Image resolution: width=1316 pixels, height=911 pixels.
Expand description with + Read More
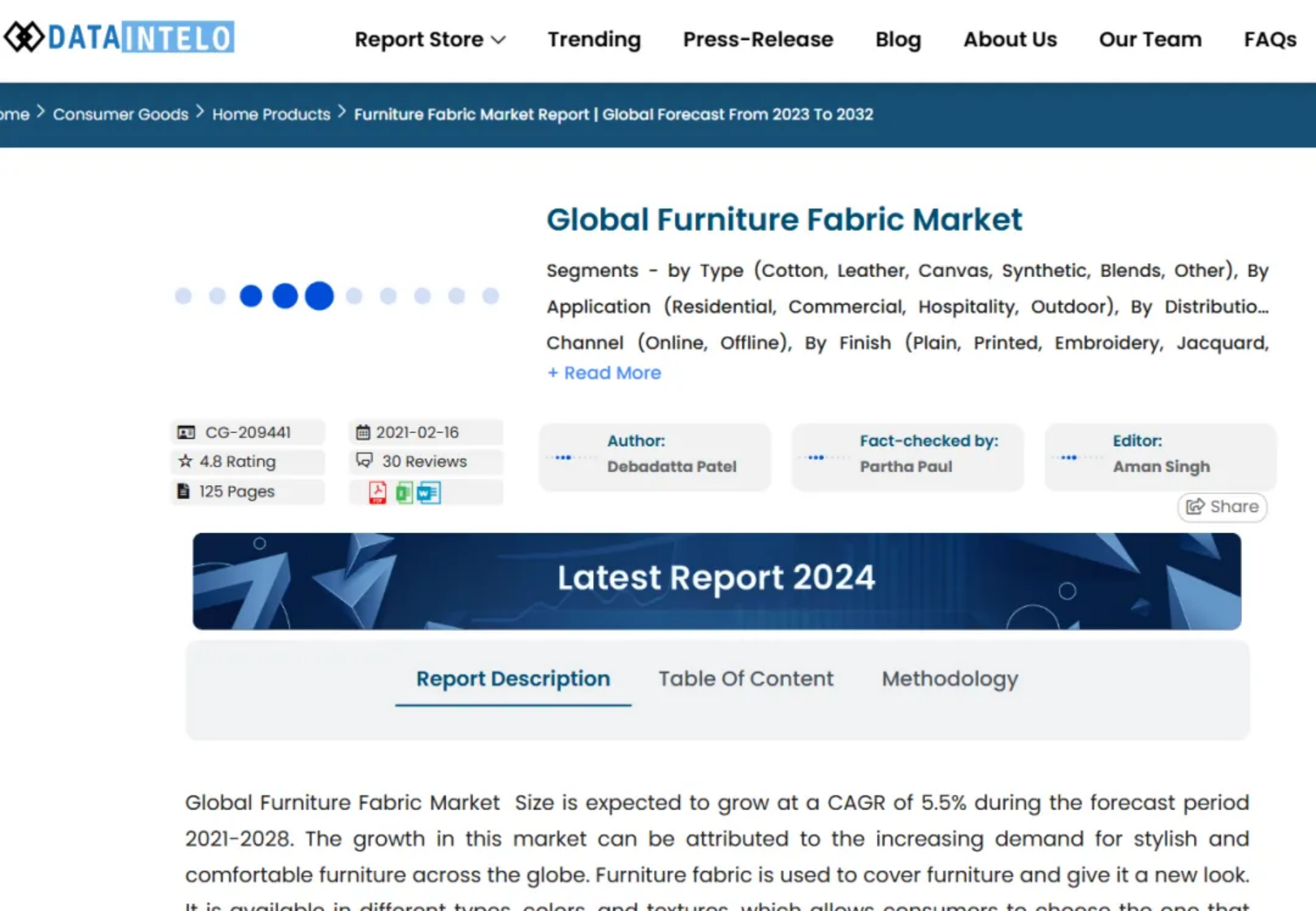coord(604,373)
